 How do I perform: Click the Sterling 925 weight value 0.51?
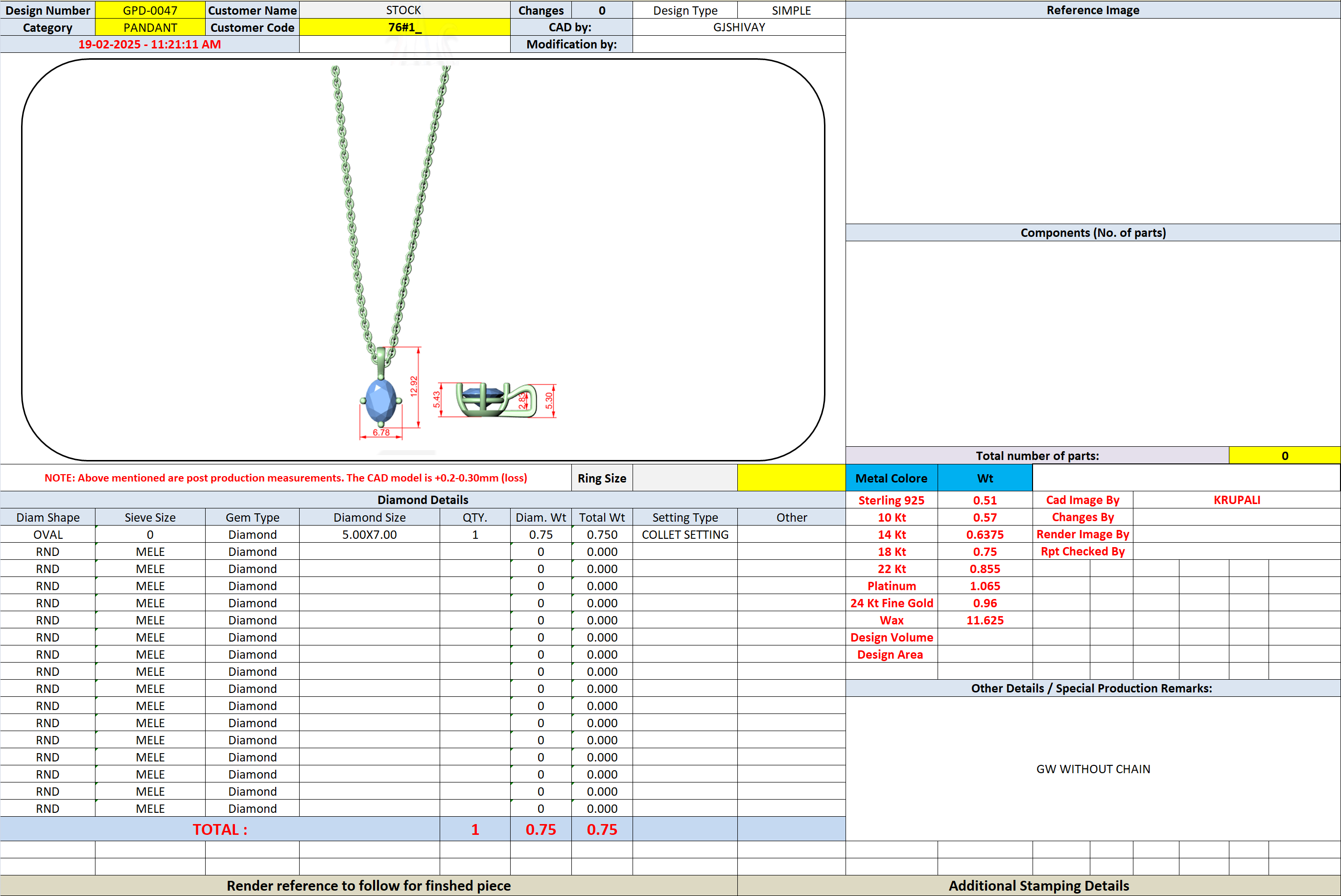[x=985, y=500]
